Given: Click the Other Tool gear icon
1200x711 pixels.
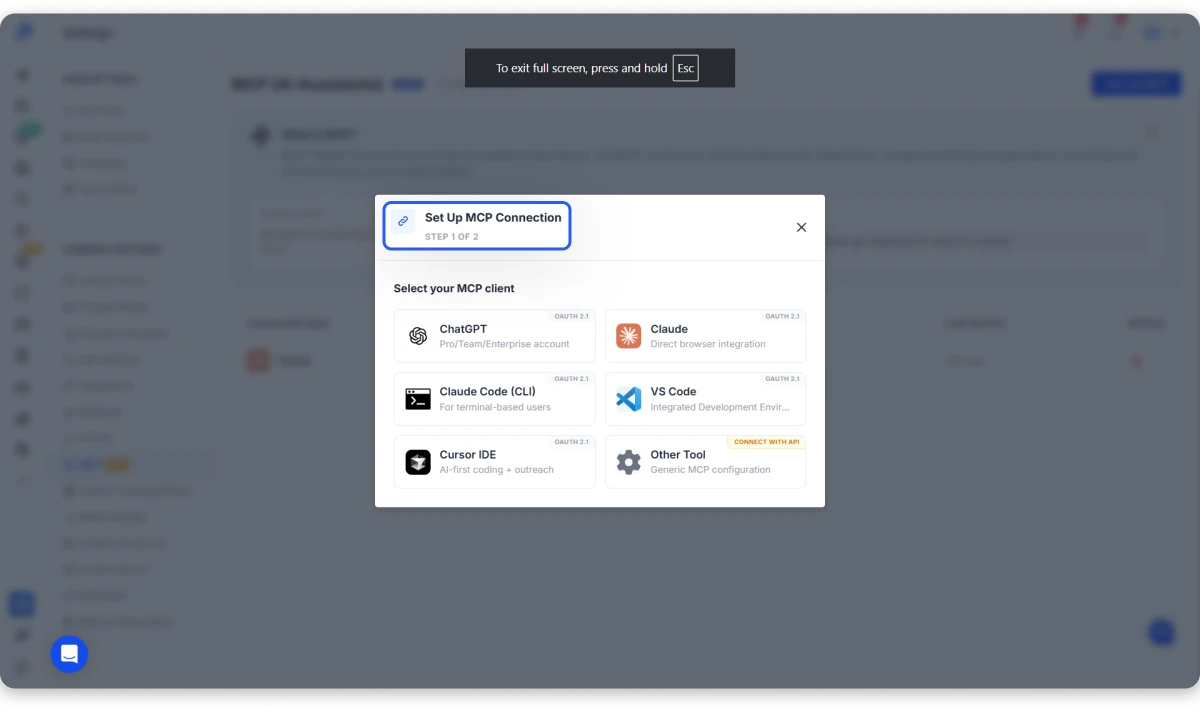Looking at the screenshot, I should pos(628,462).
